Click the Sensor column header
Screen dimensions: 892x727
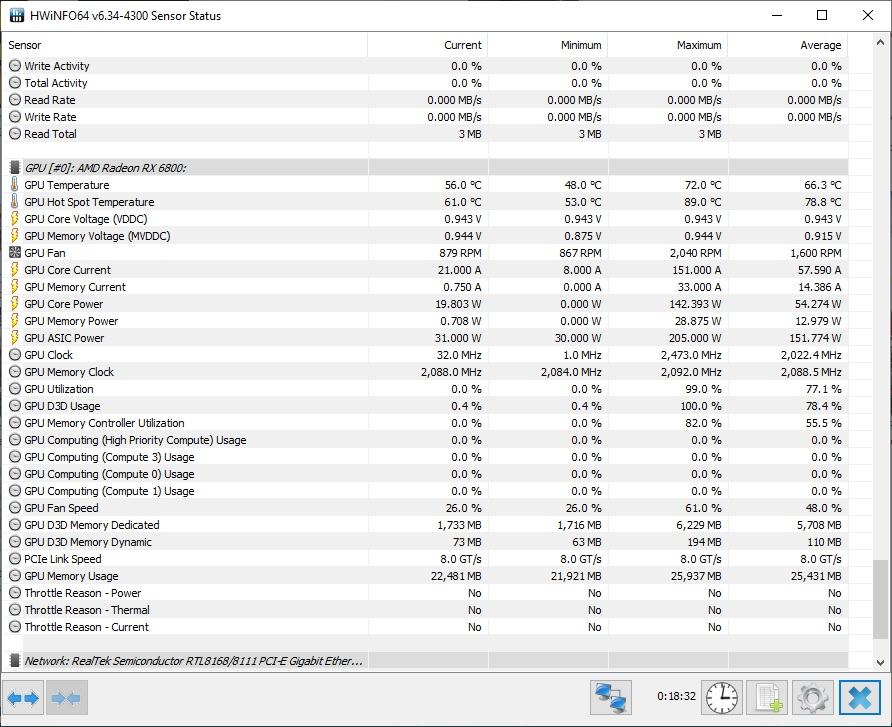click(x=185, y=45)
